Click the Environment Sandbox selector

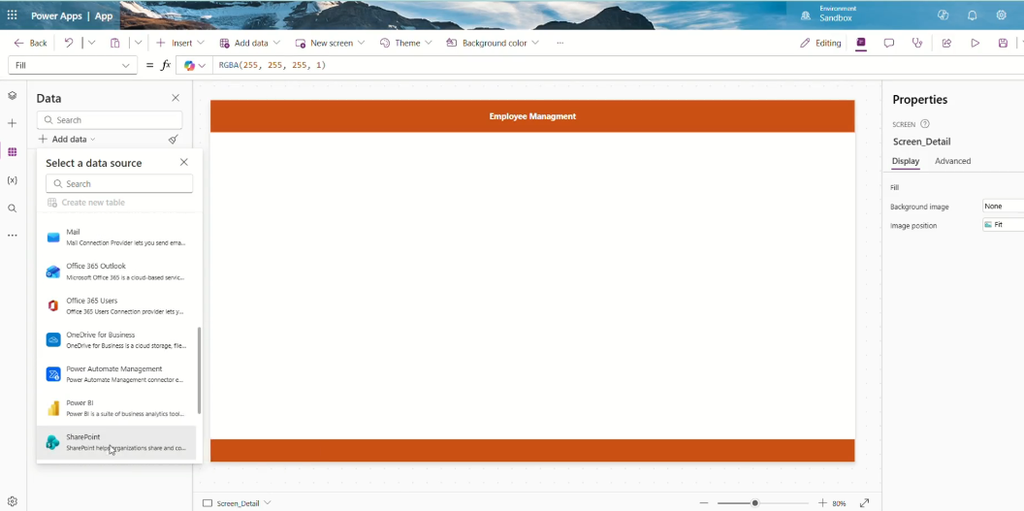click(828, 14)
